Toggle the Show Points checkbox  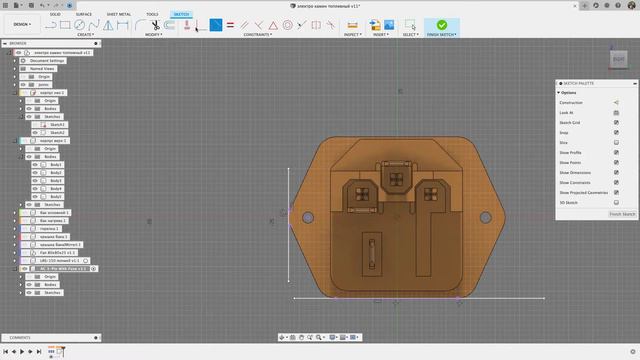tap(616, 162)
